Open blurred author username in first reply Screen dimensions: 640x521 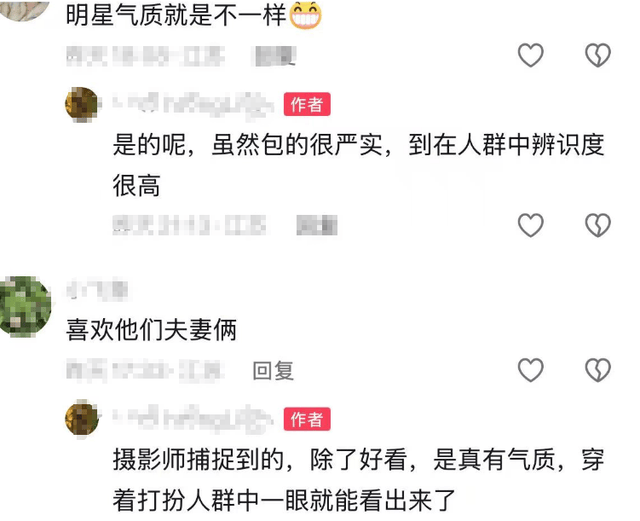click(x=193, y=105)
